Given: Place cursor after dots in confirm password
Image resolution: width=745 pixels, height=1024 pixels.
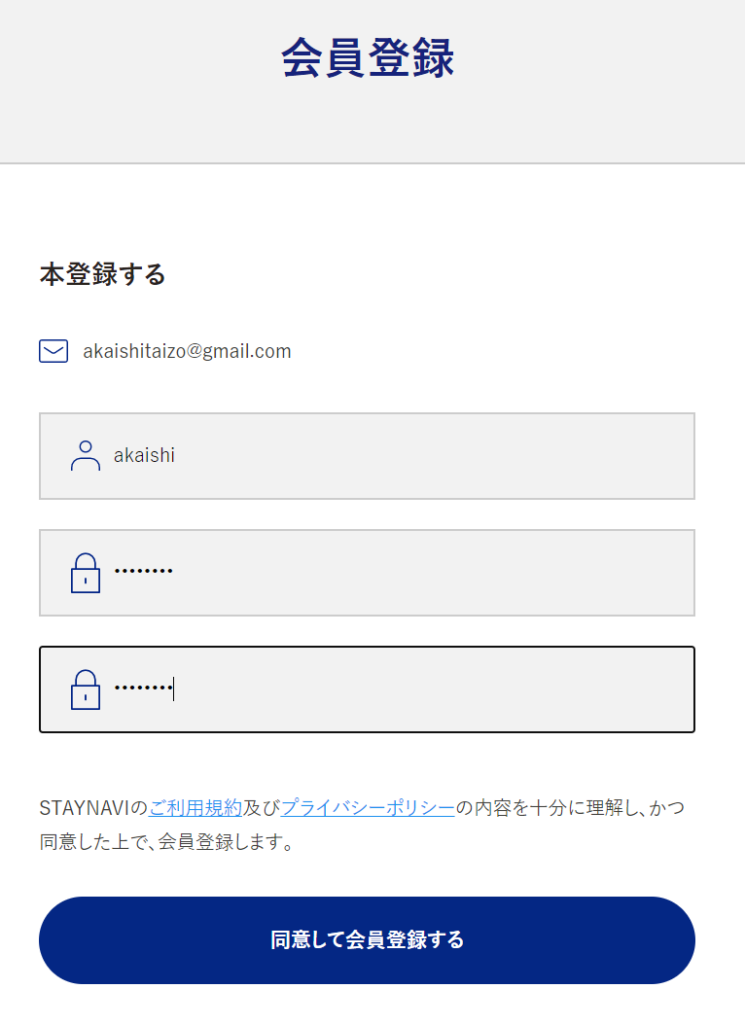Looking at the screenshot, I should click(174, 689).
